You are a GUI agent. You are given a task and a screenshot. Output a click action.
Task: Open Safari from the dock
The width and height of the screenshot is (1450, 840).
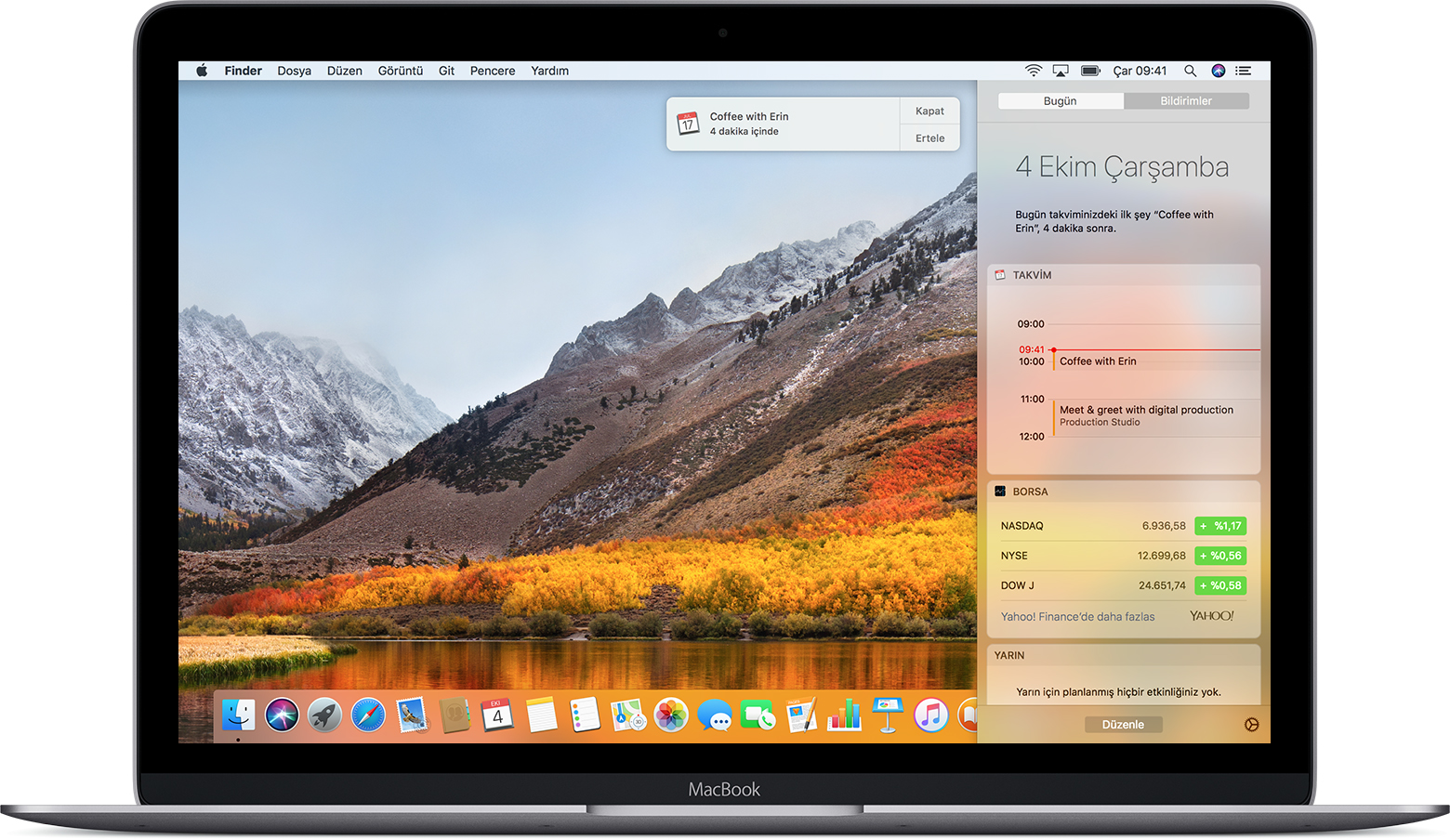click(x=368, y=715)
